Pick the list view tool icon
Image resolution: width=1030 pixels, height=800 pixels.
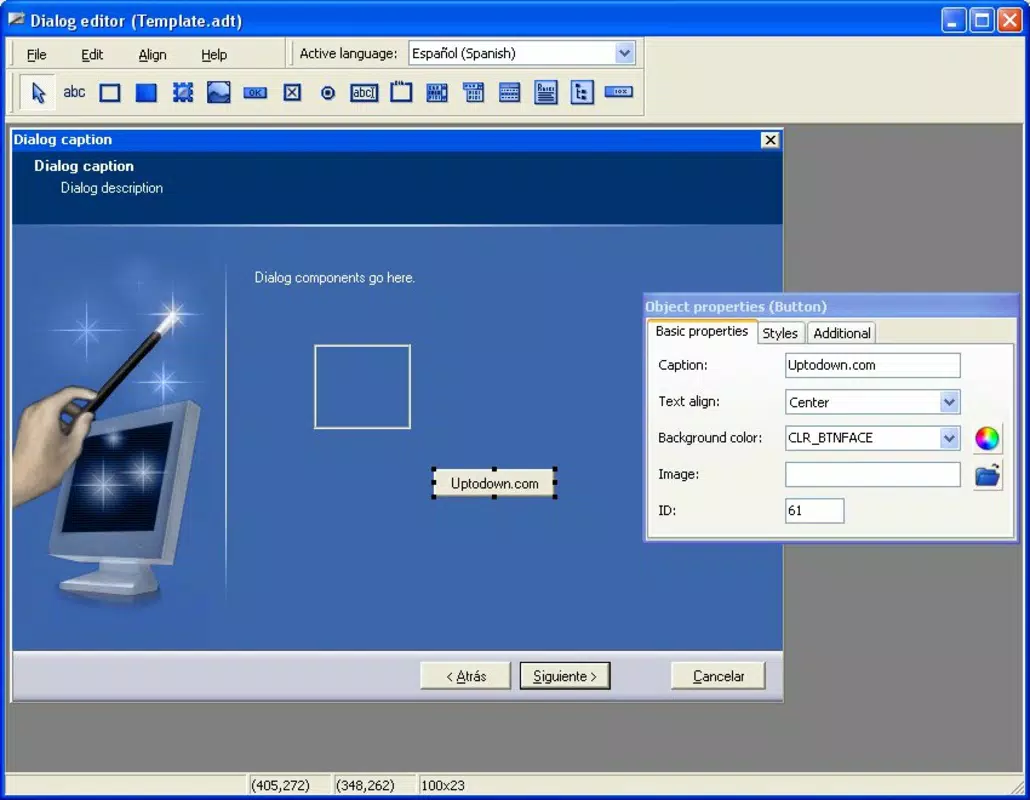point(509,93)
